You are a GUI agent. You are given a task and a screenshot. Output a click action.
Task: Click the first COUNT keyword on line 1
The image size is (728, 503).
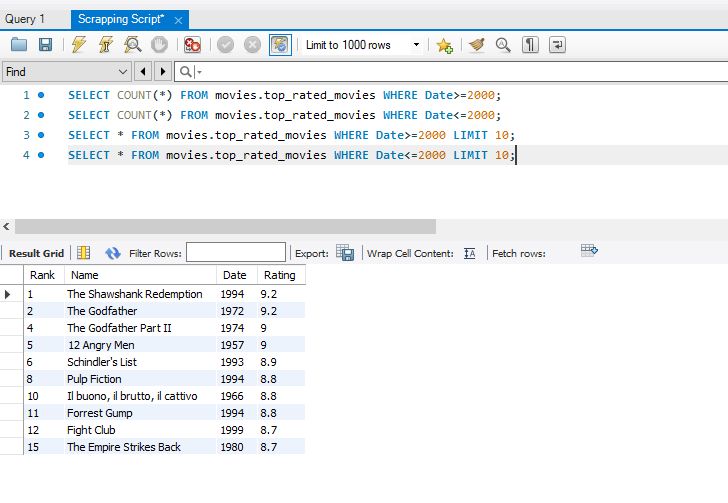[x=134, y=95]
